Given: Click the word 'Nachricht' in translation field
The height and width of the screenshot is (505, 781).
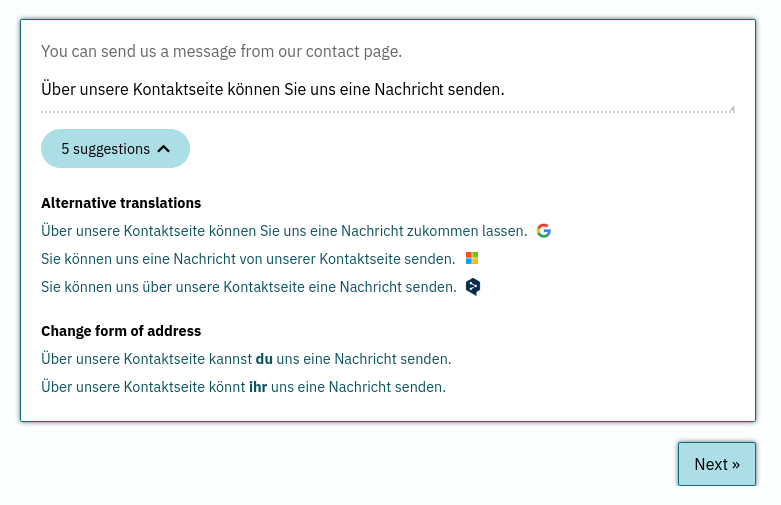Looking at the screenshot, I should point(408,89).
